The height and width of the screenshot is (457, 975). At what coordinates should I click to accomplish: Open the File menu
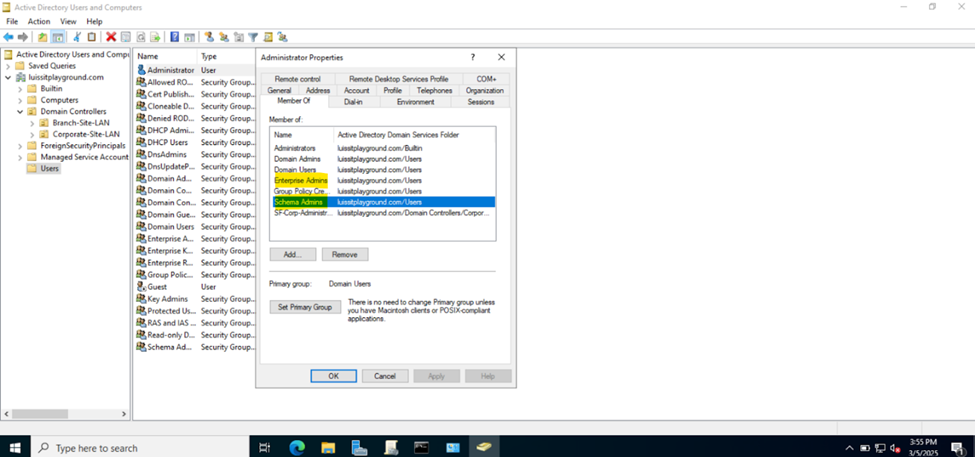point(12,21)
